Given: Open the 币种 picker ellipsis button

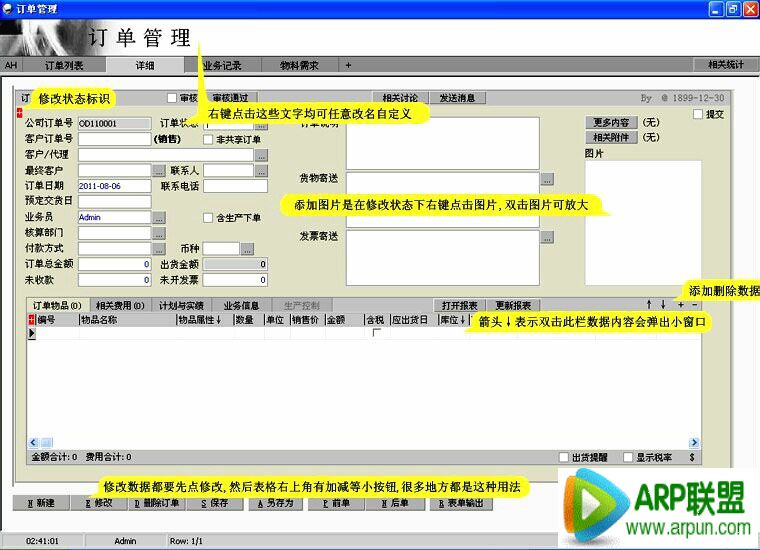Looking at the screenshot, I should [x=247, y=248].
